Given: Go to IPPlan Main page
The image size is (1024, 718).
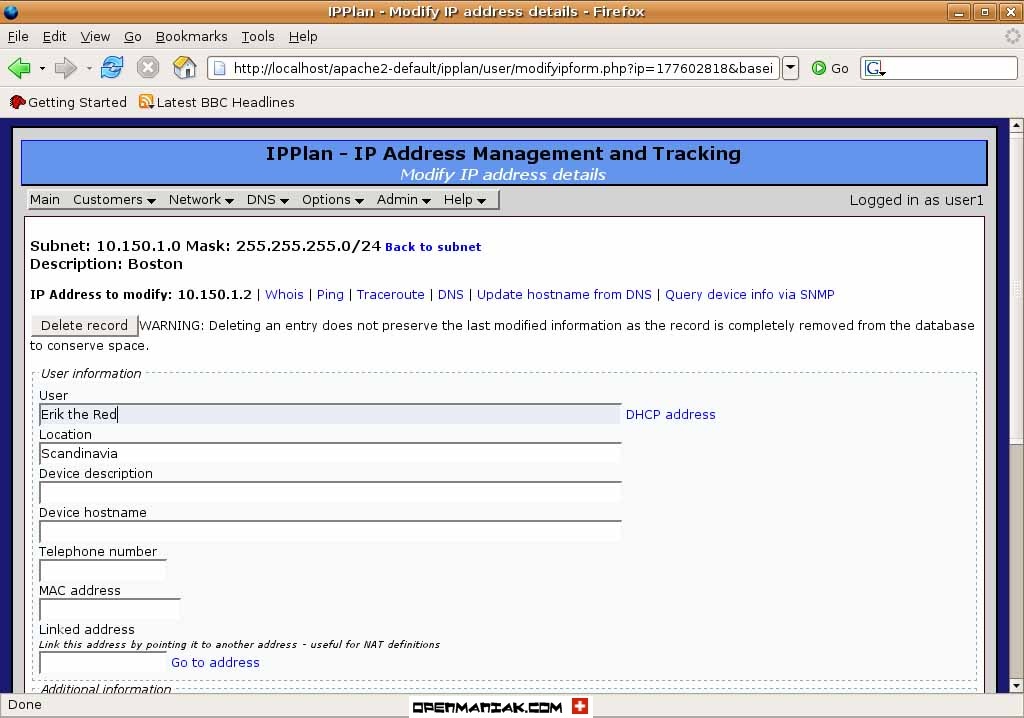Looking at the screenshot, I should click(44, 200).
